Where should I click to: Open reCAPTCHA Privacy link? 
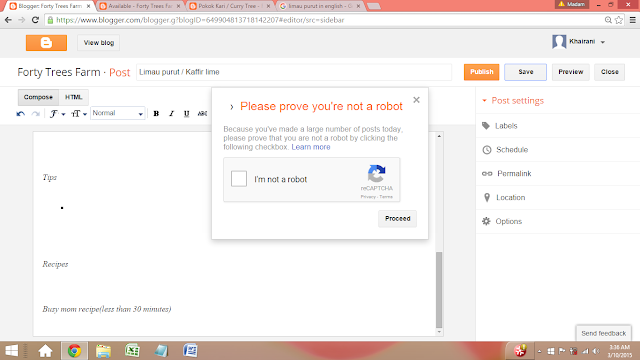[x=368, y=197]
